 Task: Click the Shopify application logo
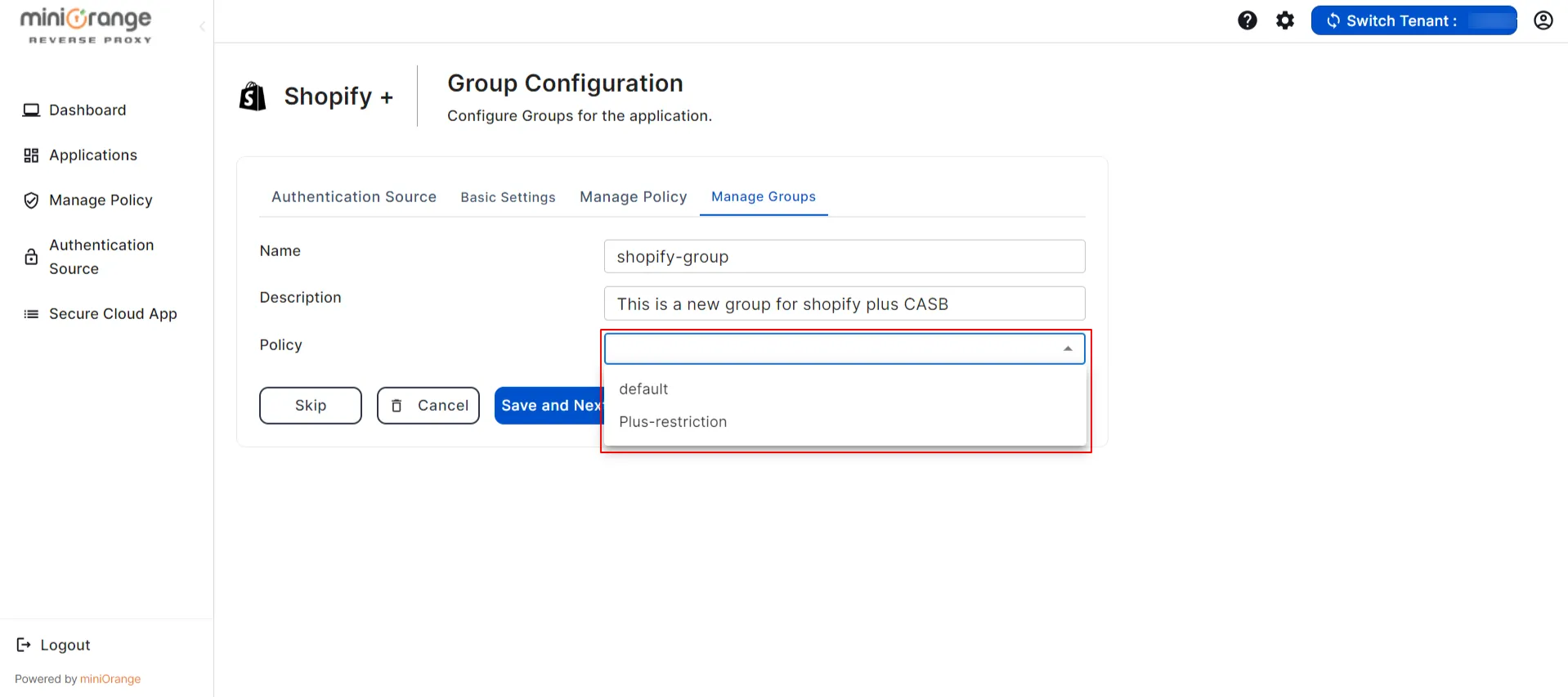[252, 95]
